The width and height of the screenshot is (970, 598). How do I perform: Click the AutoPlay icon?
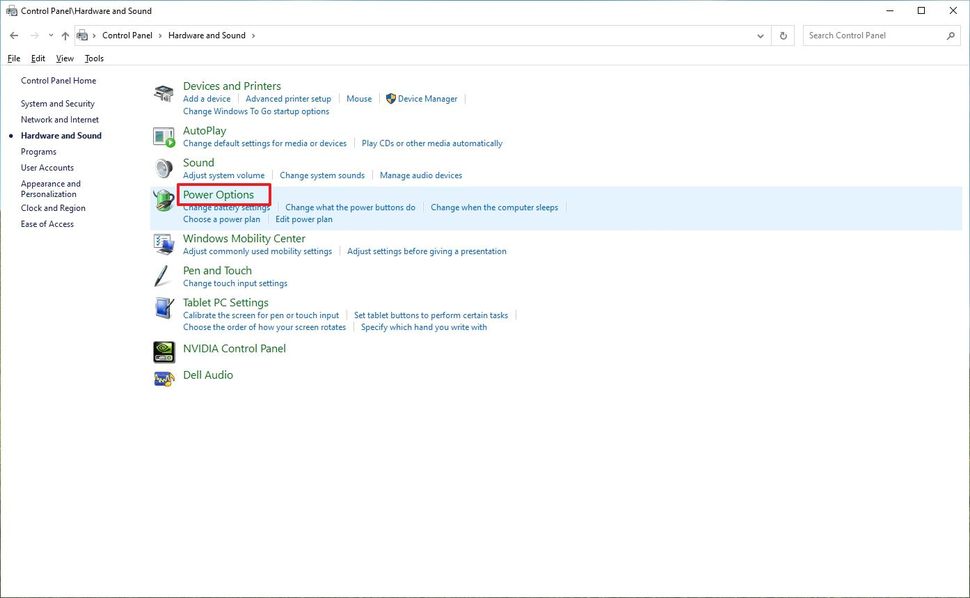click(163, 135)
